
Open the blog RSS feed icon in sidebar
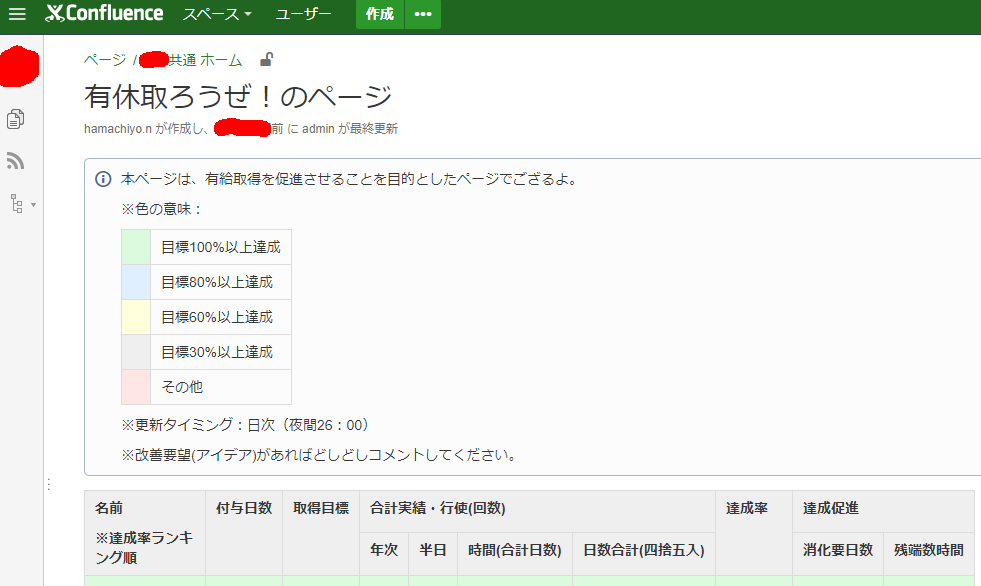[16, 161]
